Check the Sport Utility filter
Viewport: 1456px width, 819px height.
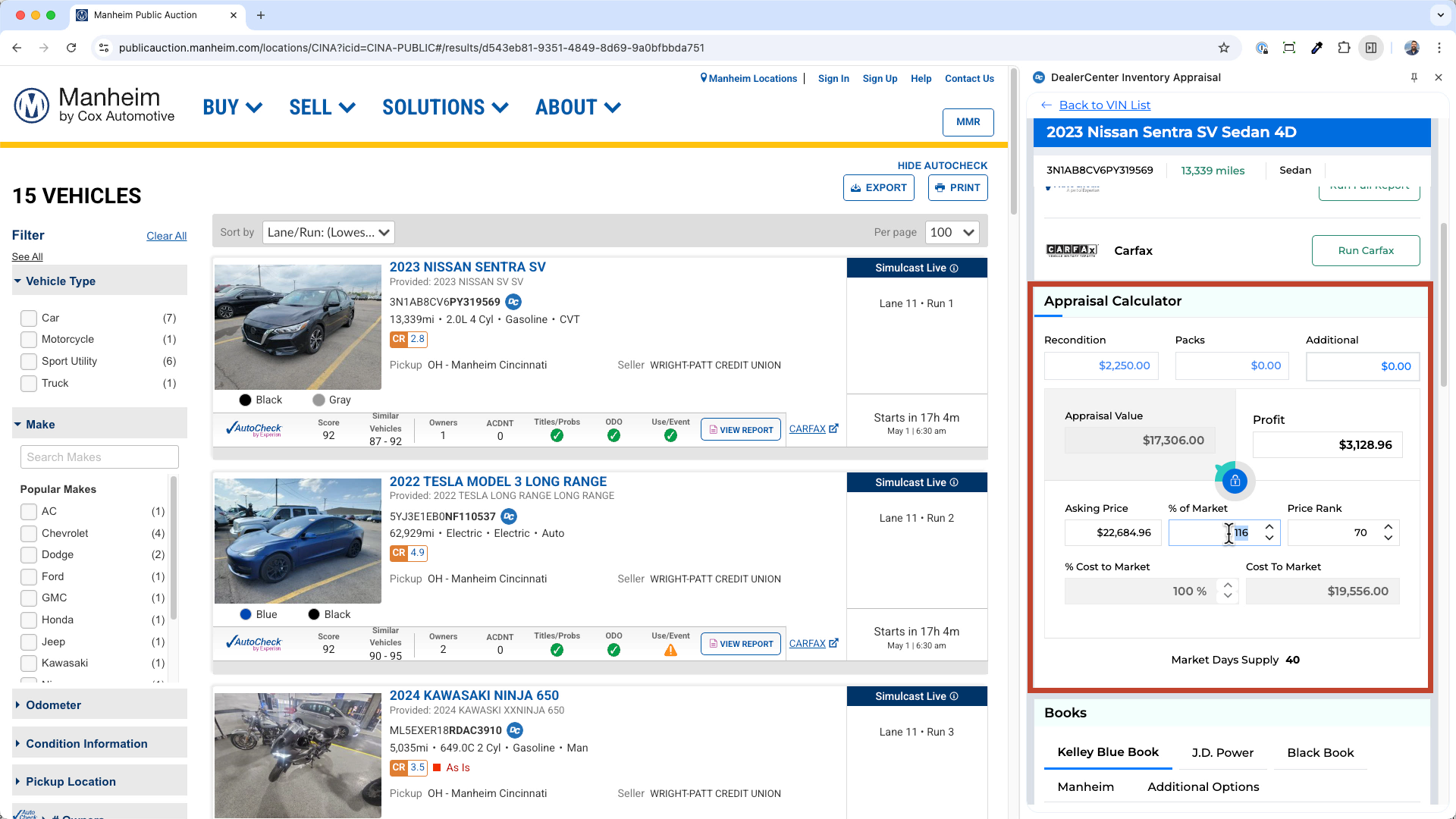coord(29,362)
